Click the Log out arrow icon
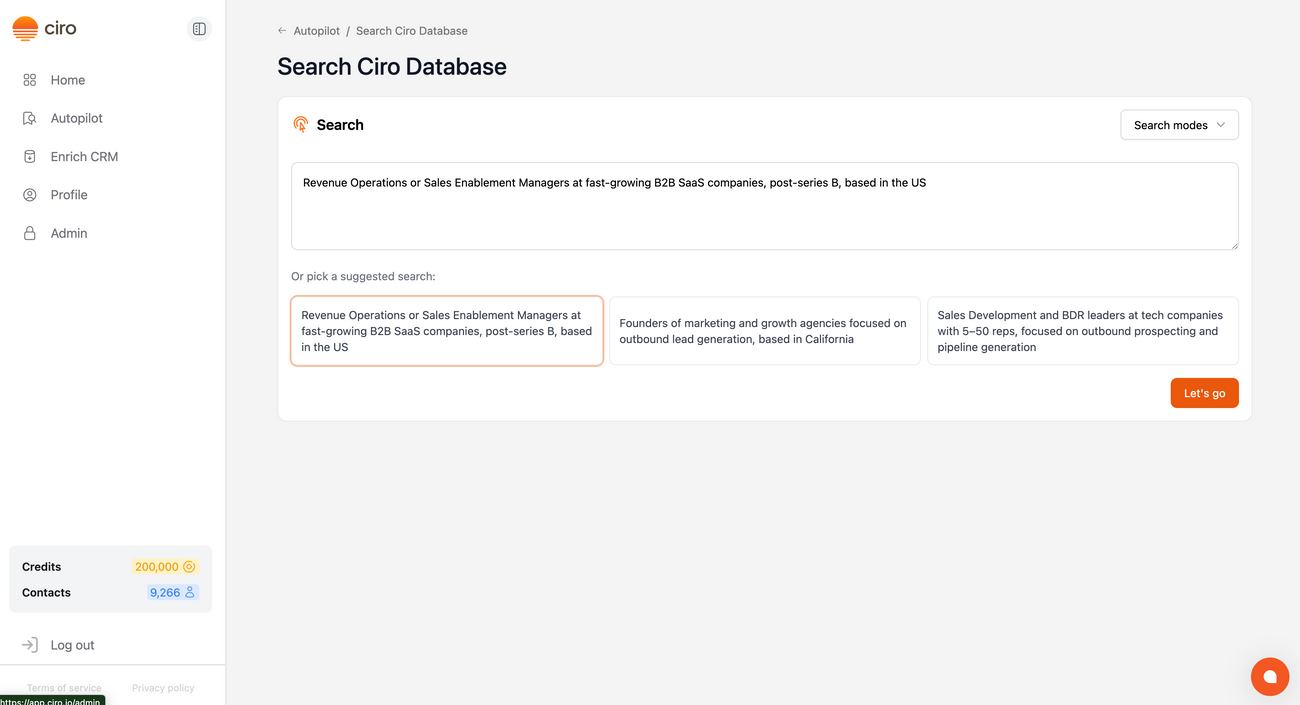Image resolution: width=1300 pixels, height=705 pixels. 29,644
